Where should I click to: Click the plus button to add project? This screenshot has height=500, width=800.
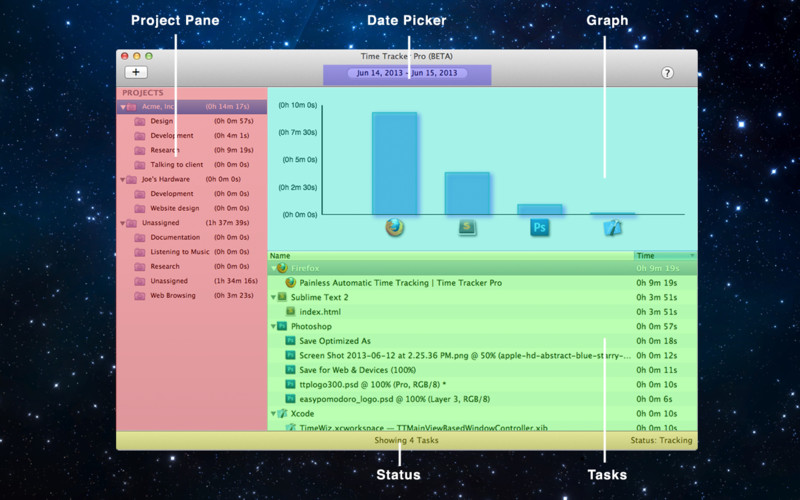[136, 72]
